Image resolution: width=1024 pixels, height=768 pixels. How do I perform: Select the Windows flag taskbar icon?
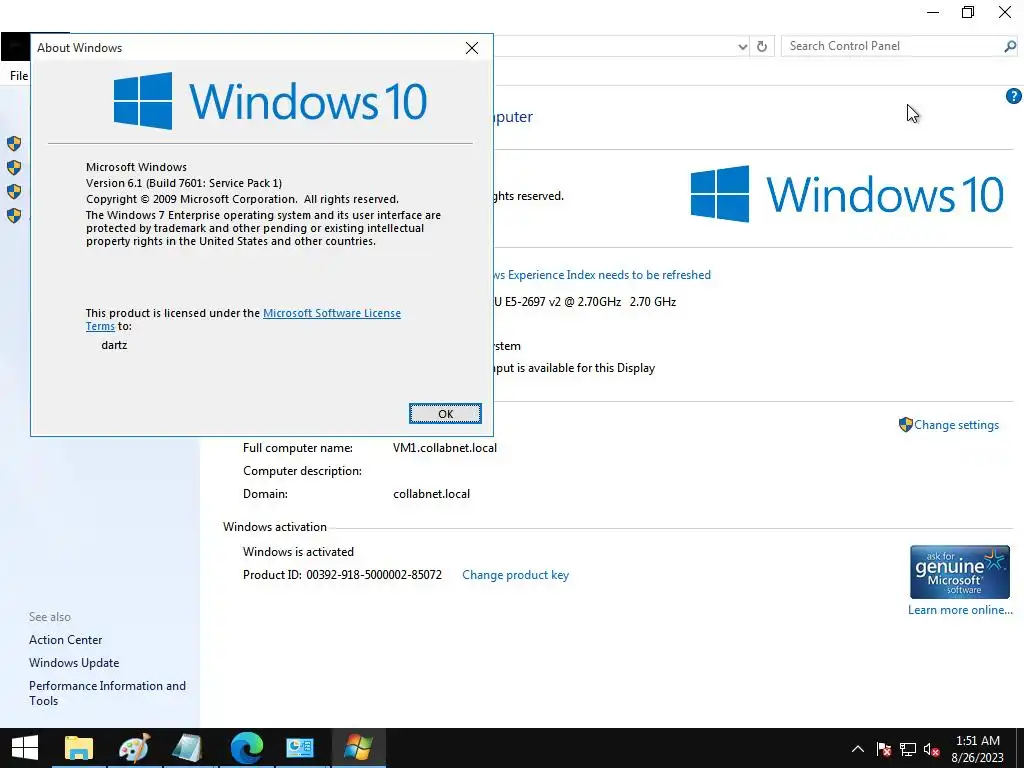[x=359, y=748]
